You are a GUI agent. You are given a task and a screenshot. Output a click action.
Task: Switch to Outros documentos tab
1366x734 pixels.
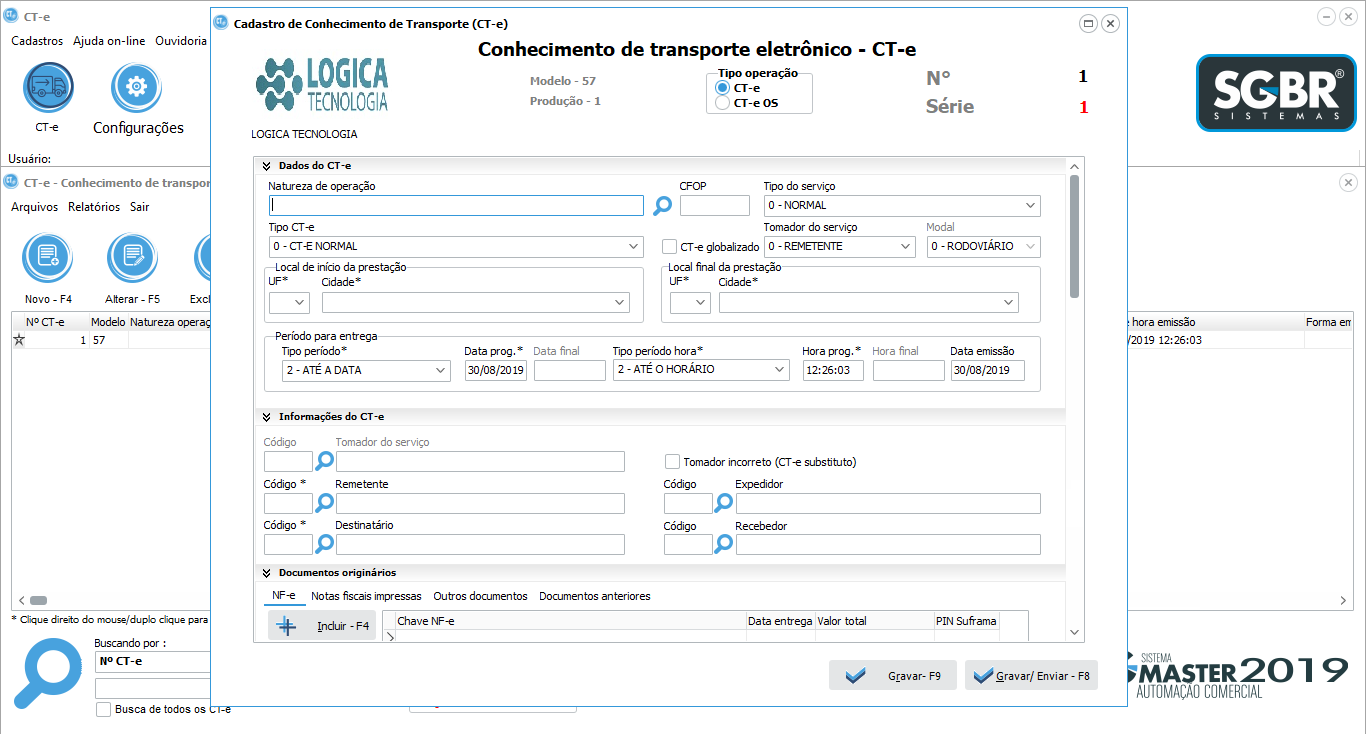pos(480,596)
